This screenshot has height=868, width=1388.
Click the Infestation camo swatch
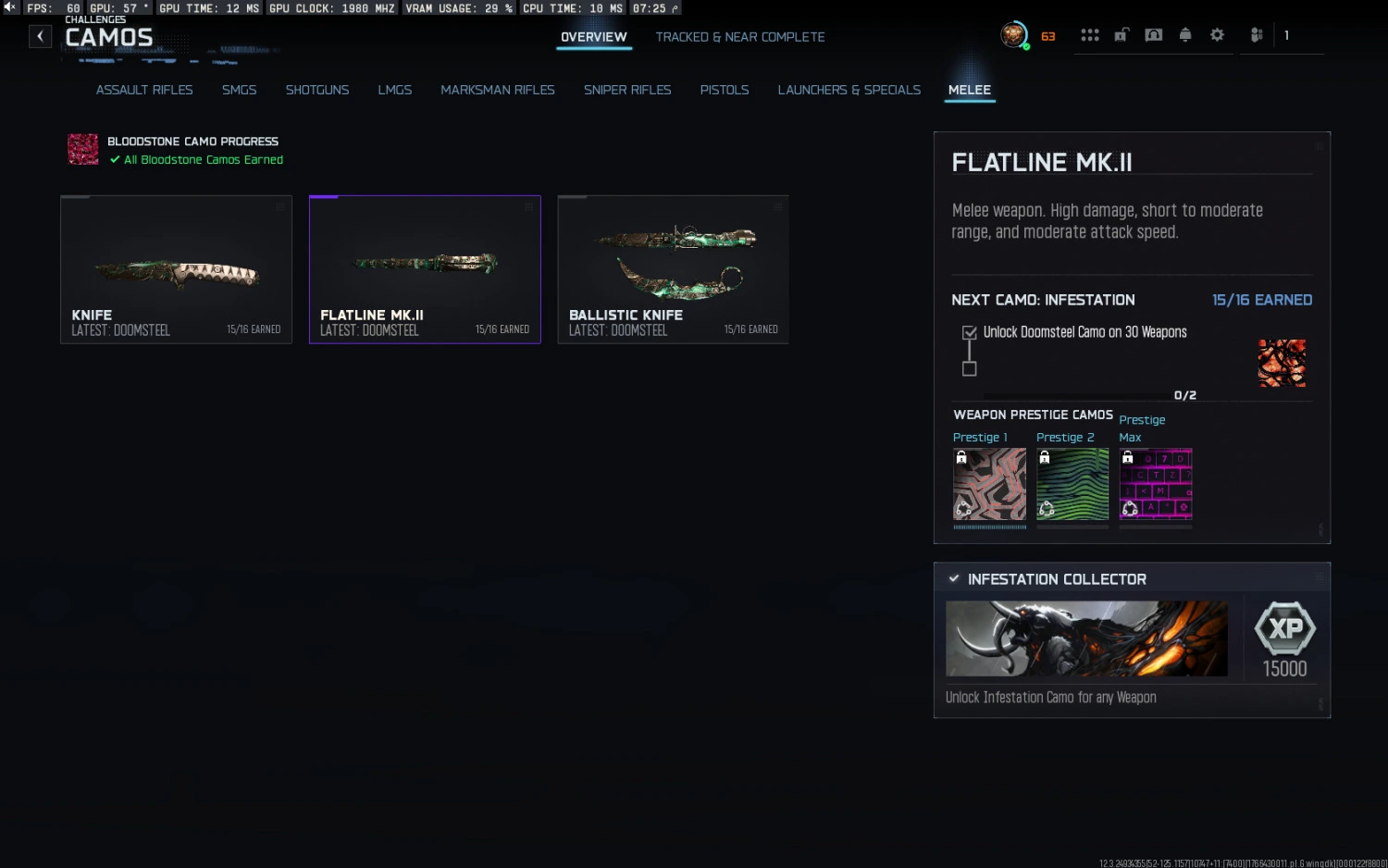click(1283, 363)
